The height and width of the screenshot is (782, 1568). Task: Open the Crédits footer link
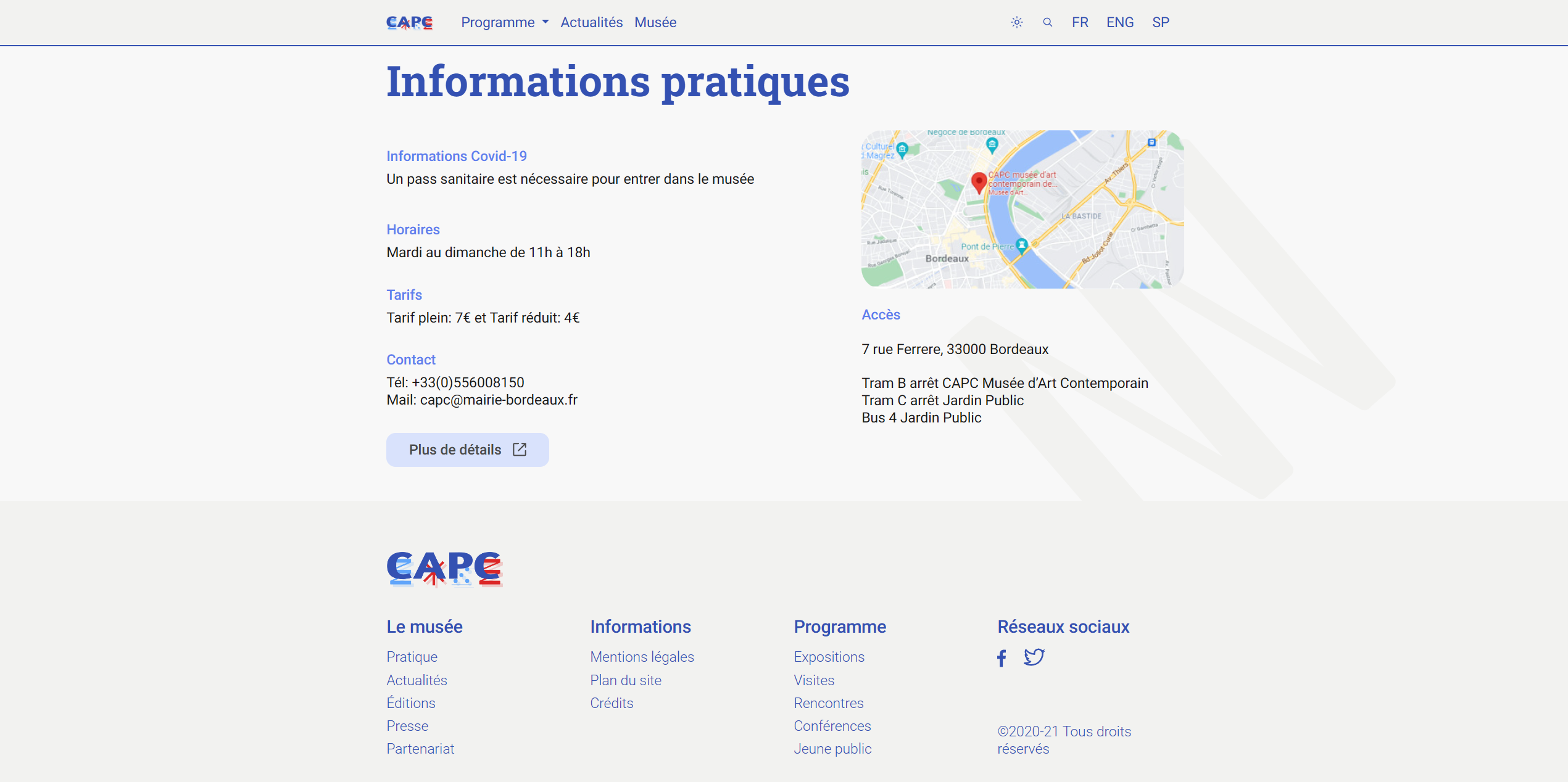[x=612, y=703]
